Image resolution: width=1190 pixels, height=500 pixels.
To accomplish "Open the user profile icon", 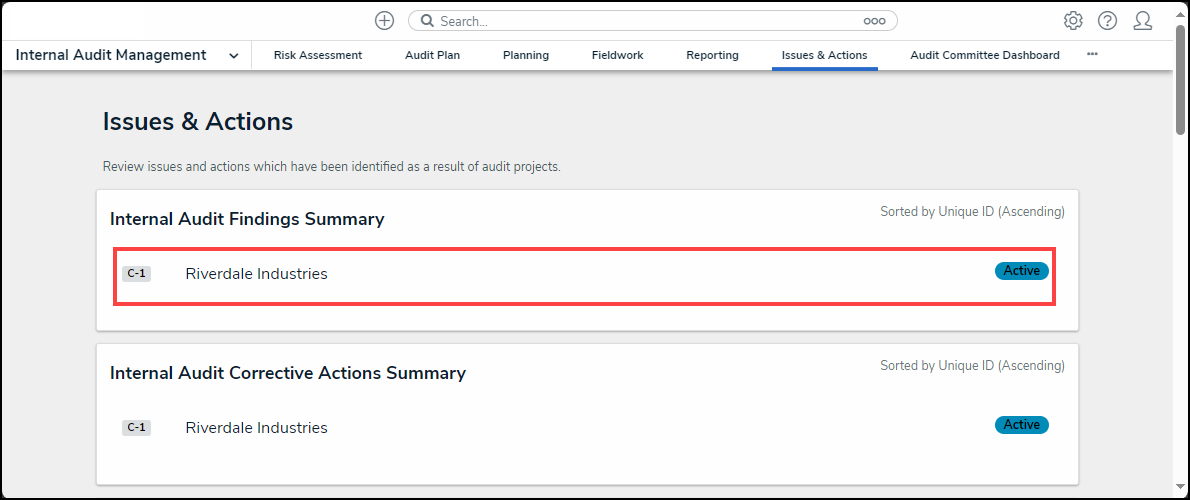I will point(1142,21).
